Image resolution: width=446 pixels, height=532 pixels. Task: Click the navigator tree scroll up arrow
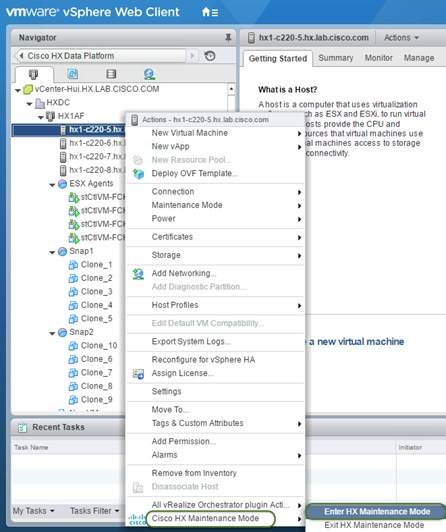231,89
